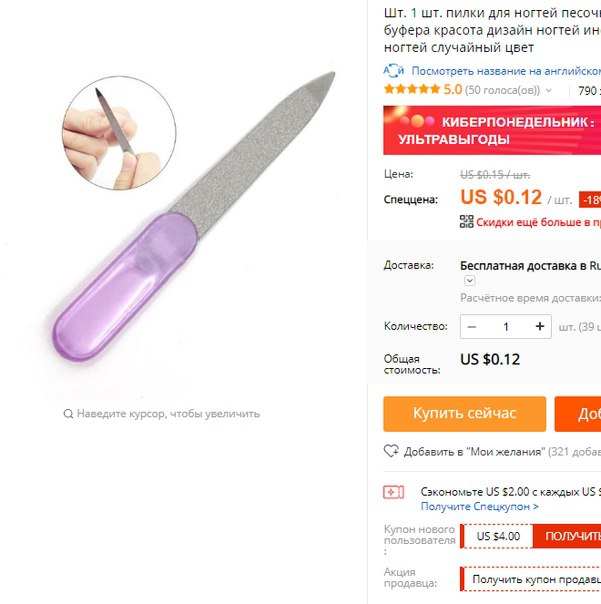601x604 pixels.
Task: Click the red ПОЛУЧИТЬ coupon button
Action: (567, 536)
